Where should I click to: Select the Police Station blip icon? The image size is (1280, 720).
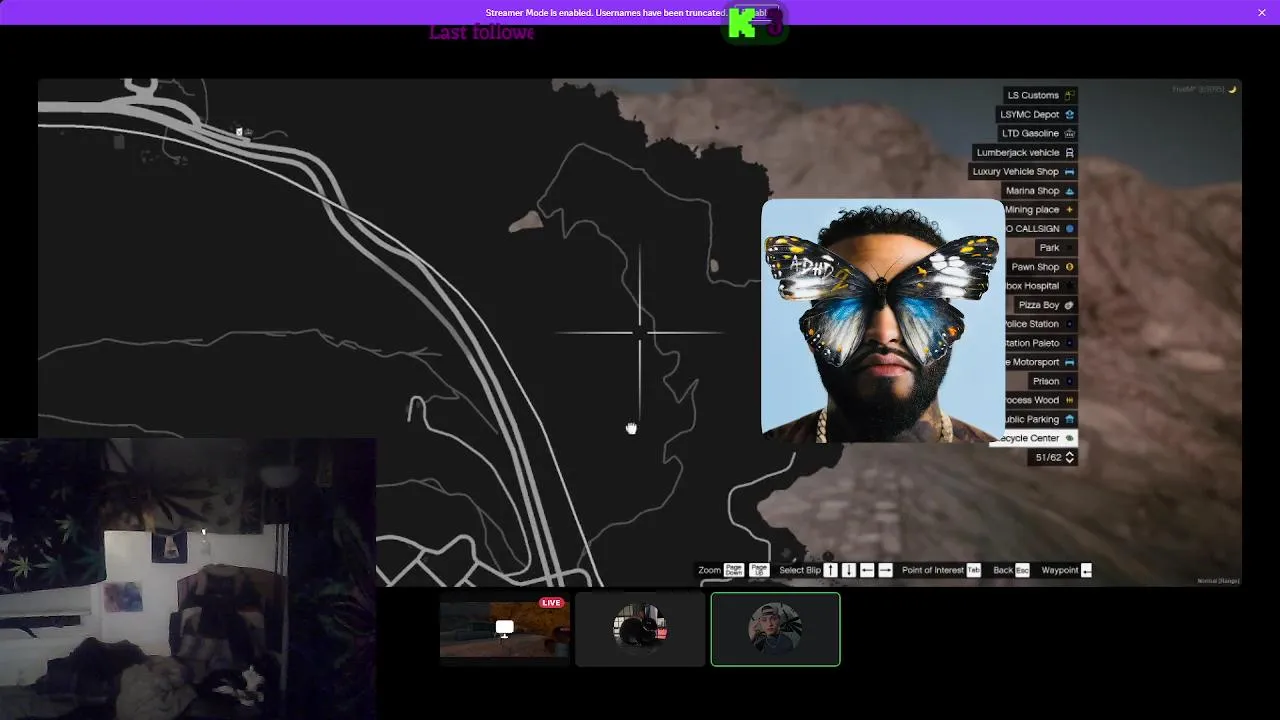1069,324
